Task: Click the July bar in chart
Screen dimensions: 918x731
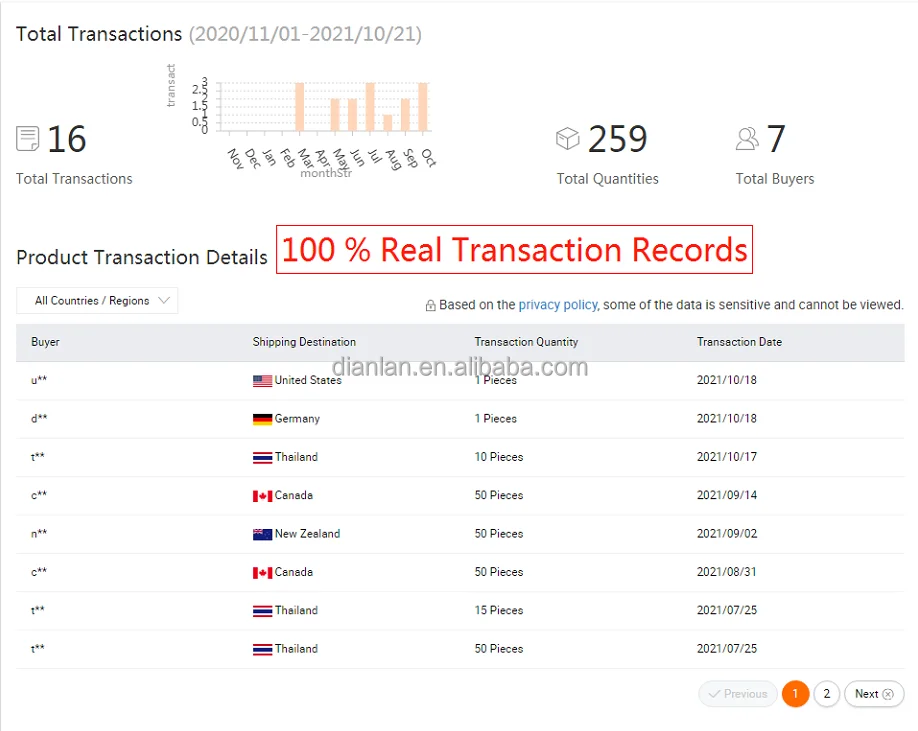Action: [x=370, y=107]
